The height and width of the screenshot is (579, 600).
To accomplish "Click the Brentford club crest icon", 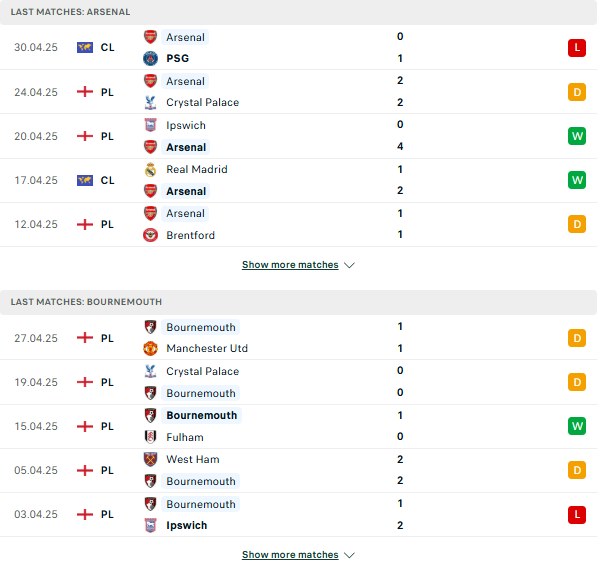I will click(150, 235).
